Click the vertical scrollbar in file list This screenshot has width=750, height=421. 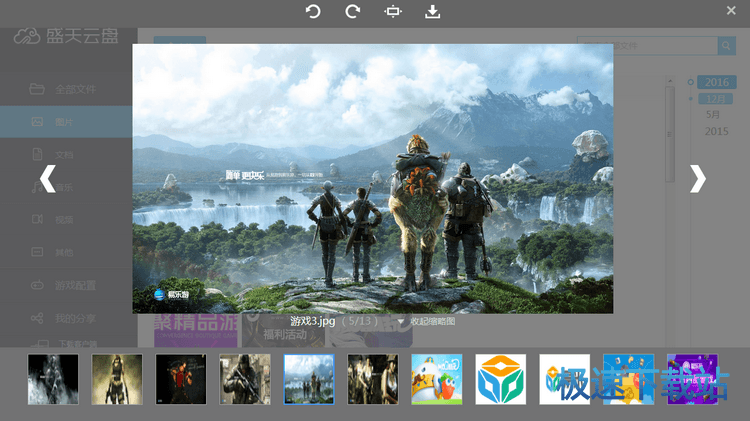point(670,134)
